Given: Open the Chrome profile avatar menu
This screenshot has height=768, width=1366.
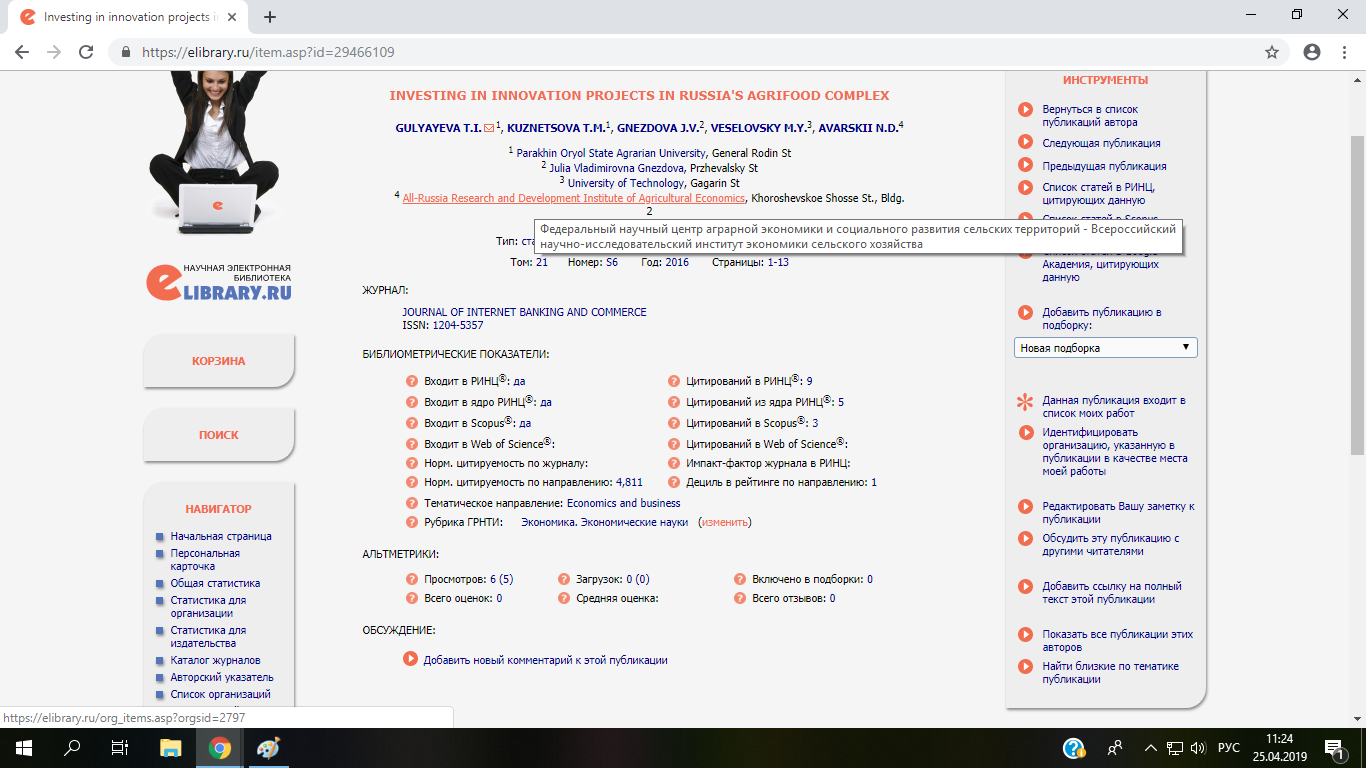Looking at the screenshot, I should pos(1312,52).
